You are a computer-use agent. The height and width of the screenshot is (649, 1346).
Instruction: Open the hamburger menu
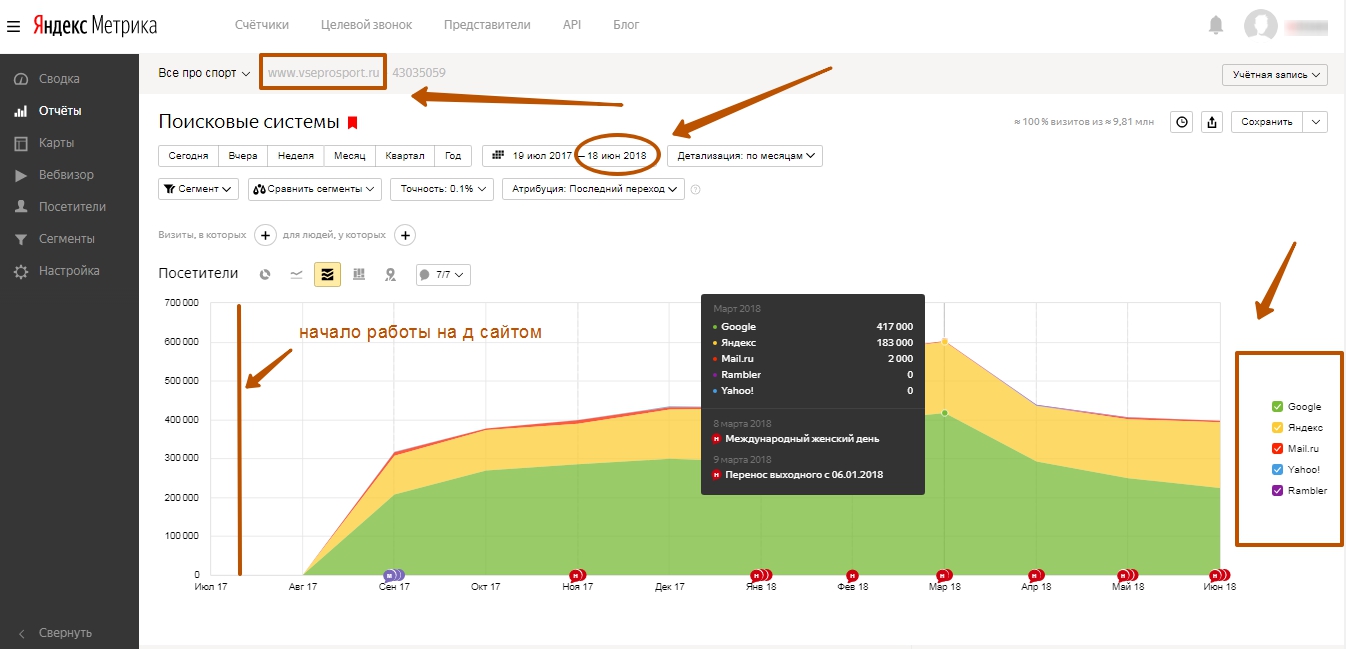click(x=13, y=25)
